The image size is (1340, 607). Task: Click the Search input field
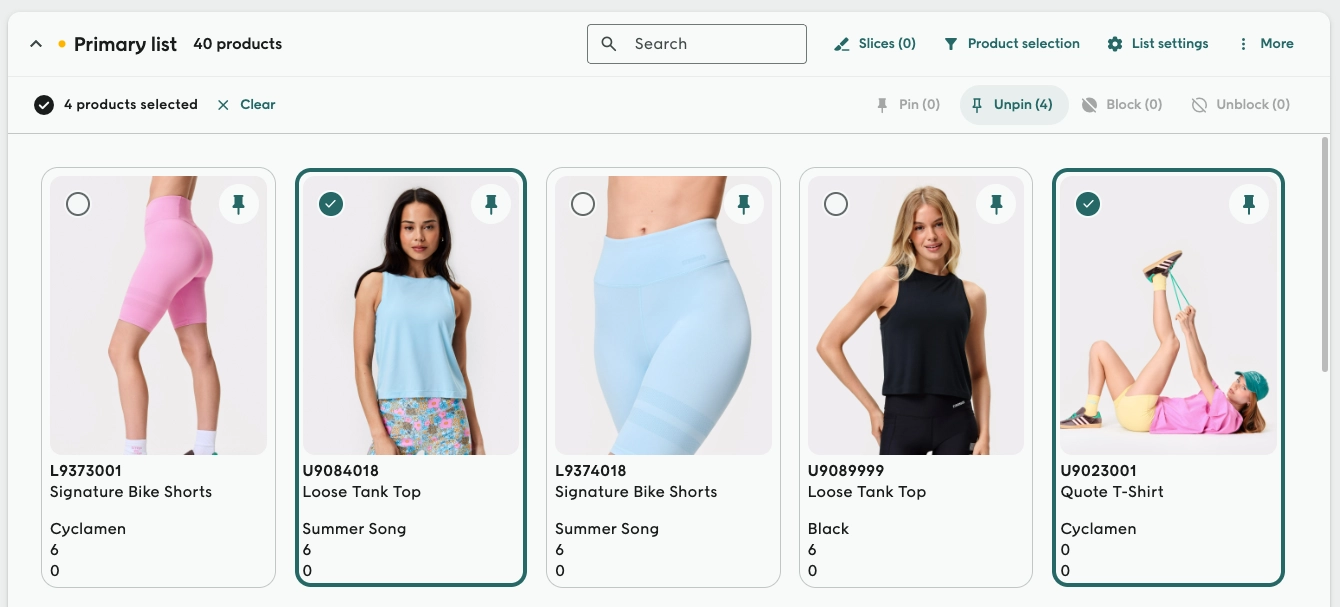coord(697,44)
